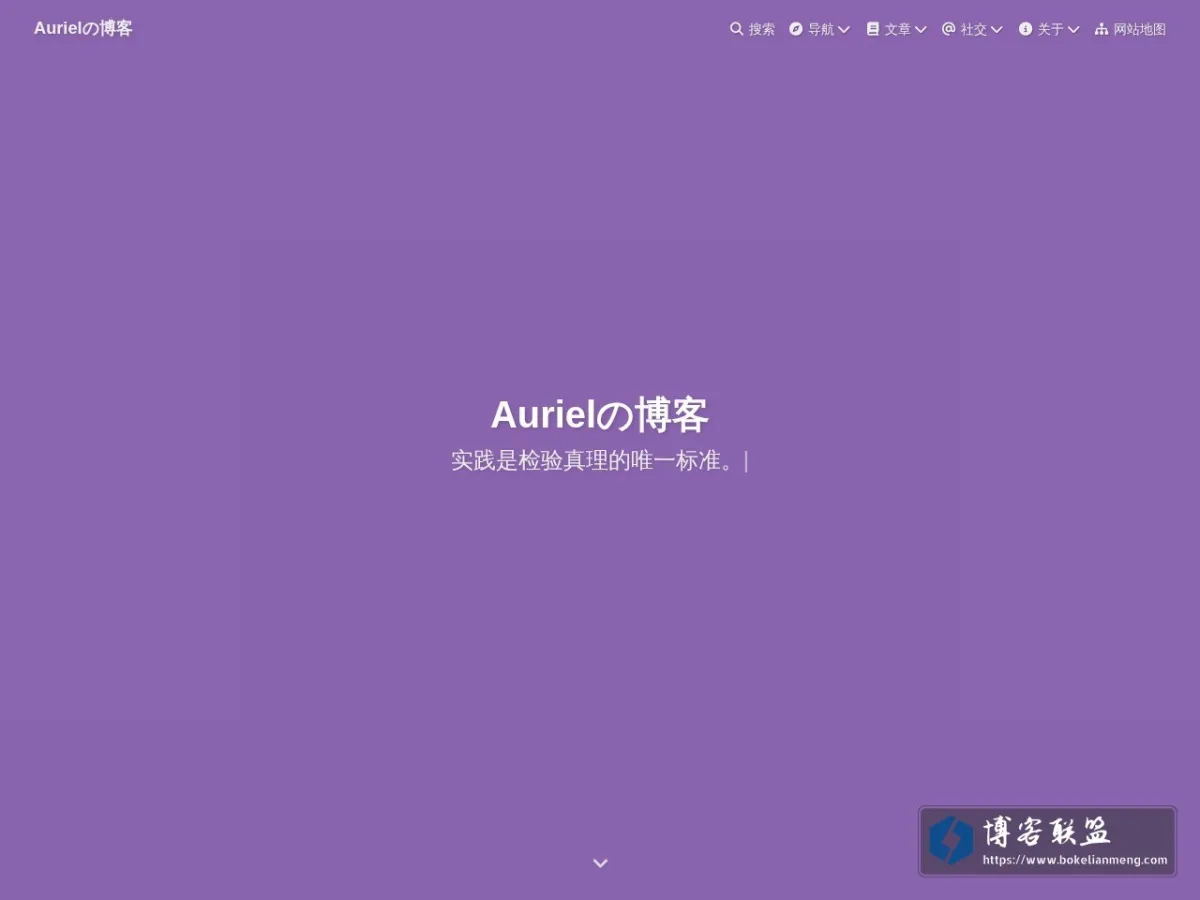Expand the 文章 dropdown chevron
Screen dimensions: 1200x900
pyautogui.click(x=921, y=30)
